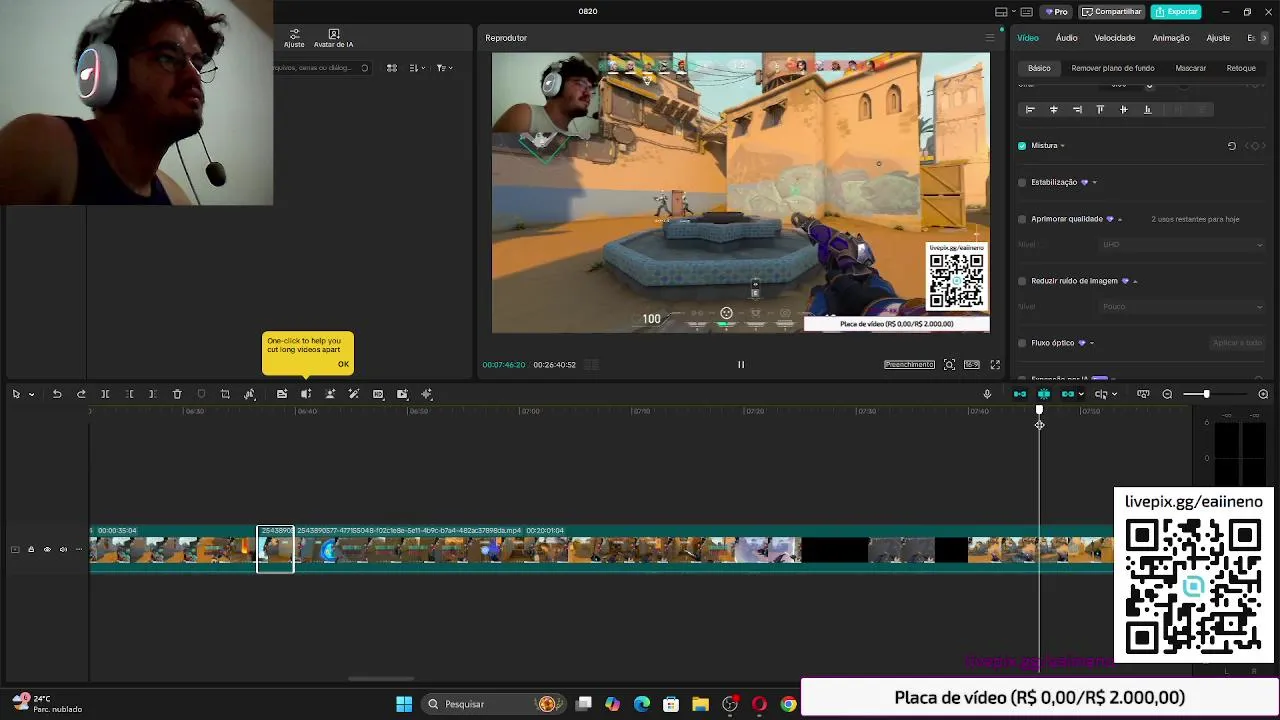Viewport: 1280px width, 720px height.
Task: Enable the Fluxo óptico checkbox
Action: point(1022,343)
